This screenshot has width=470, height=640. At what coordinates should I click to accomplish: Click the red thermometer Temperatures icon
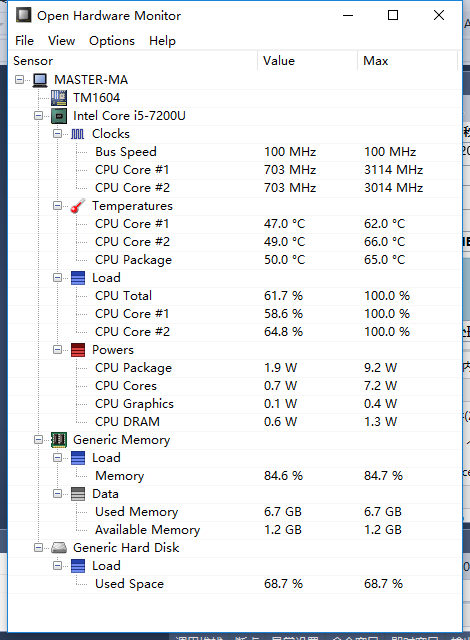click(78, 206)
